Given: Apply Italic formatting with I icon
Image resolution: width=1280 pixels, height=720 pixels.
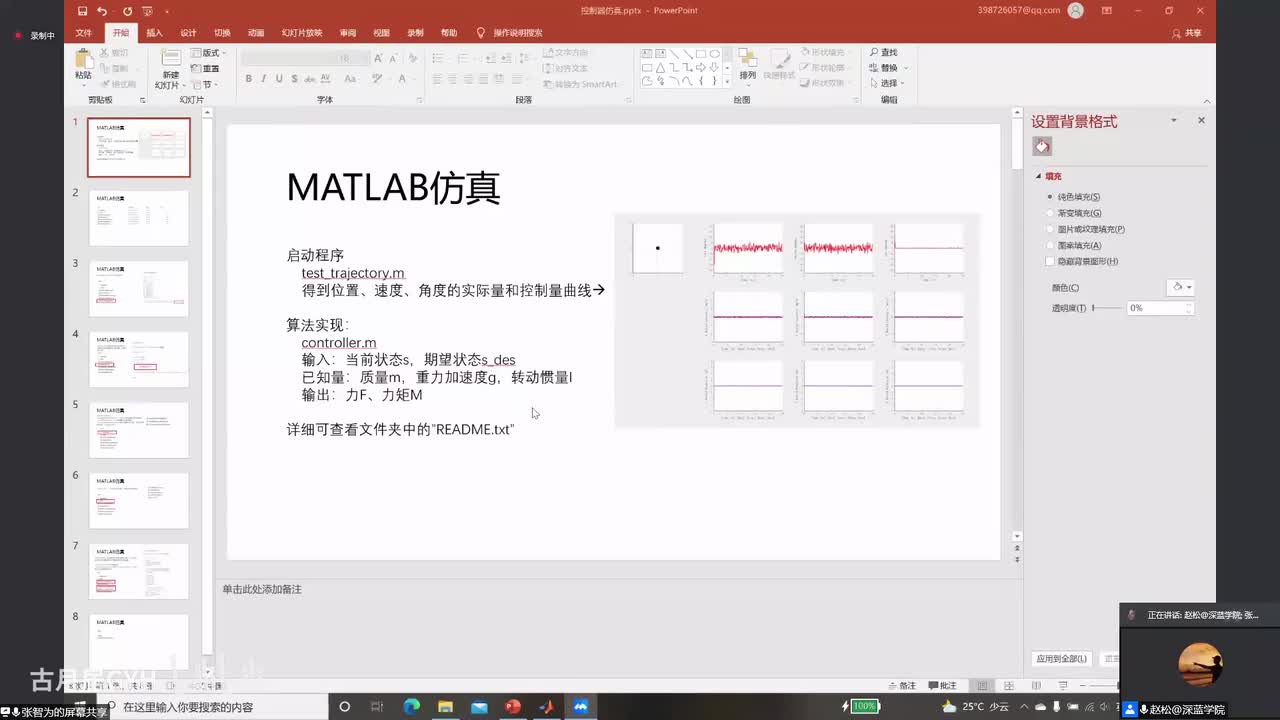Looking at the screenshot, I should tap(263, 79).
